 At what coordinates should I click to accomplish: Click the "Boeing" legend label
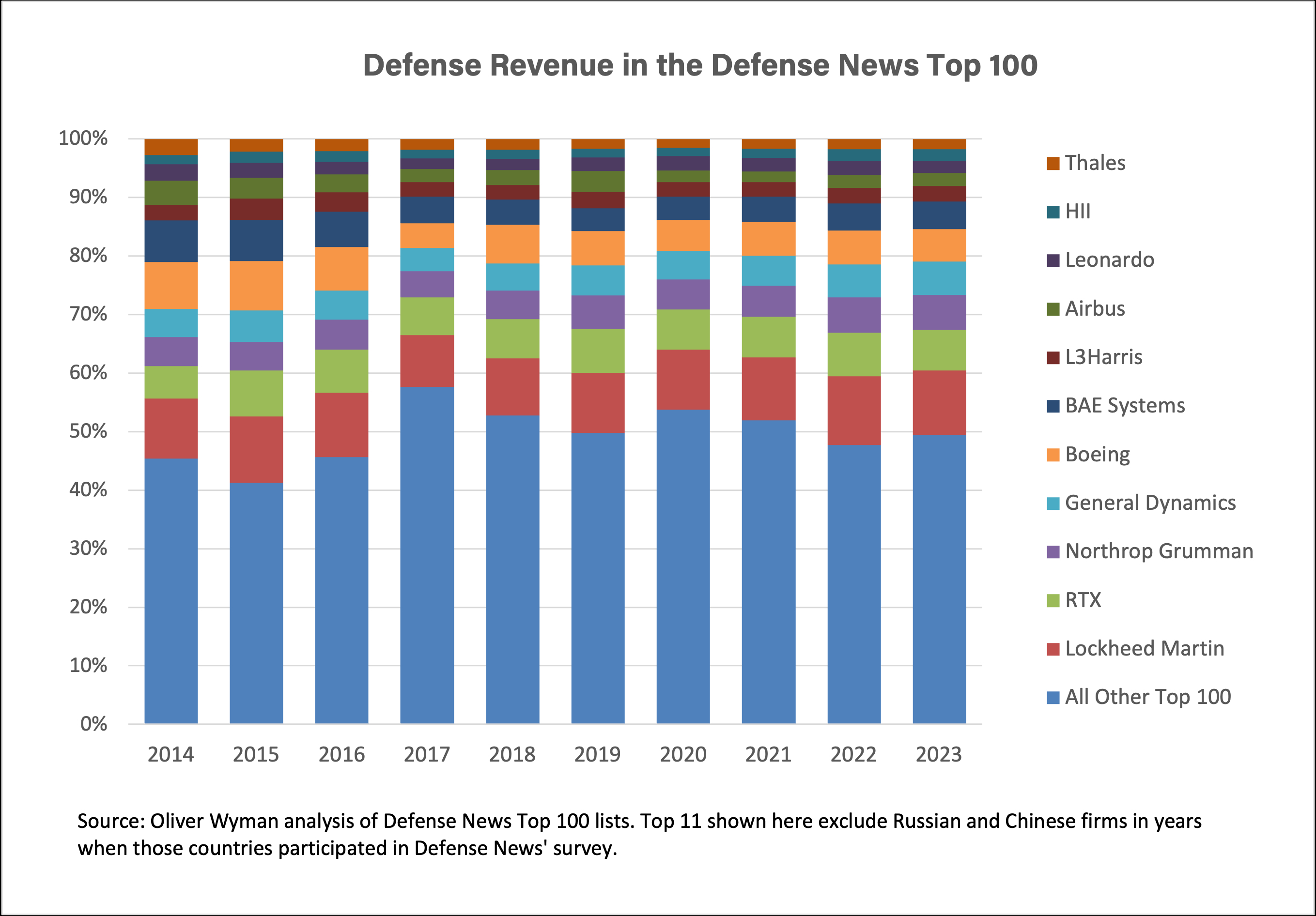(1097, 455)
